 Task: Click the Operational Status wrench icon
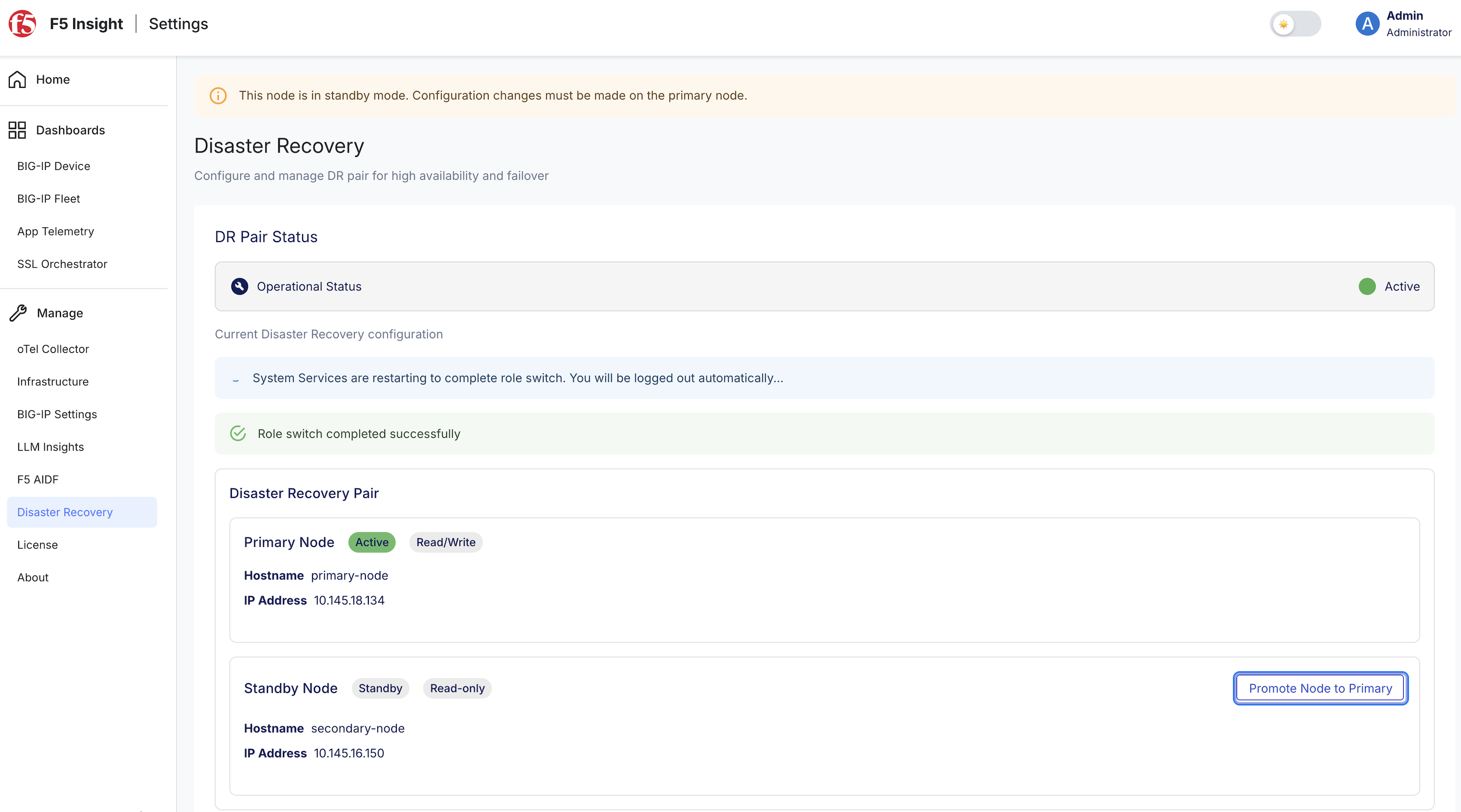coord(239,286)
